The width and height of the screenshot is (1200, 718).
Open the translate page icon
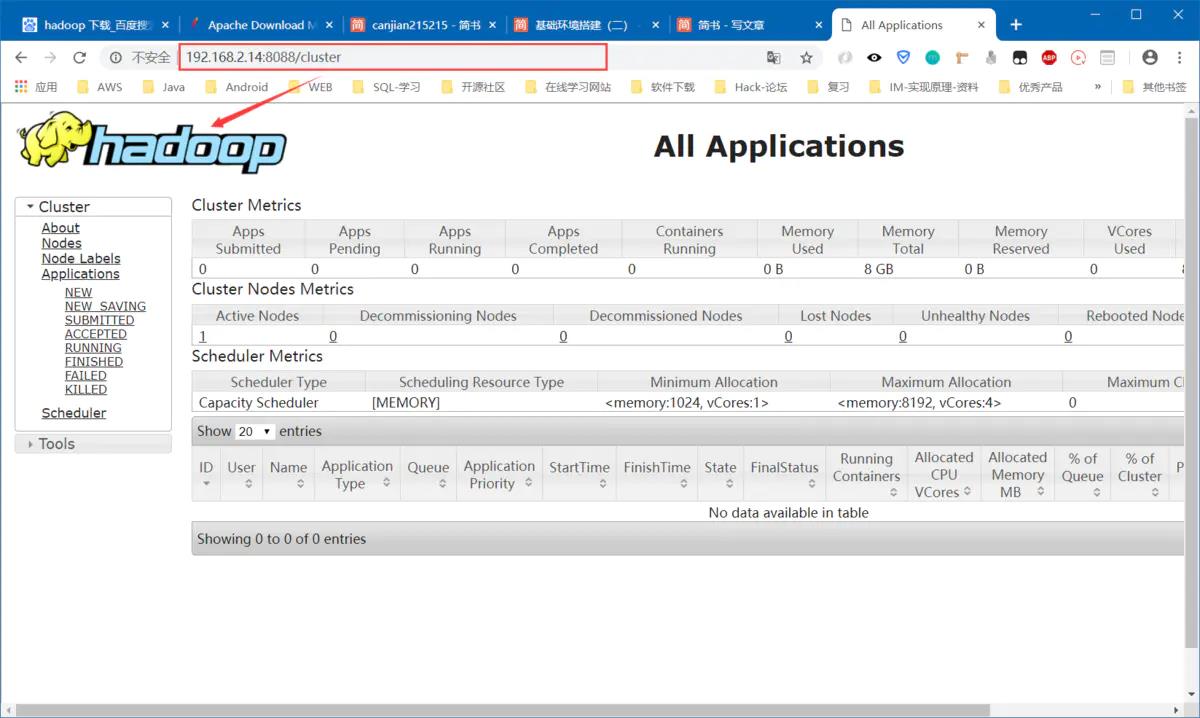click(773, 58)
